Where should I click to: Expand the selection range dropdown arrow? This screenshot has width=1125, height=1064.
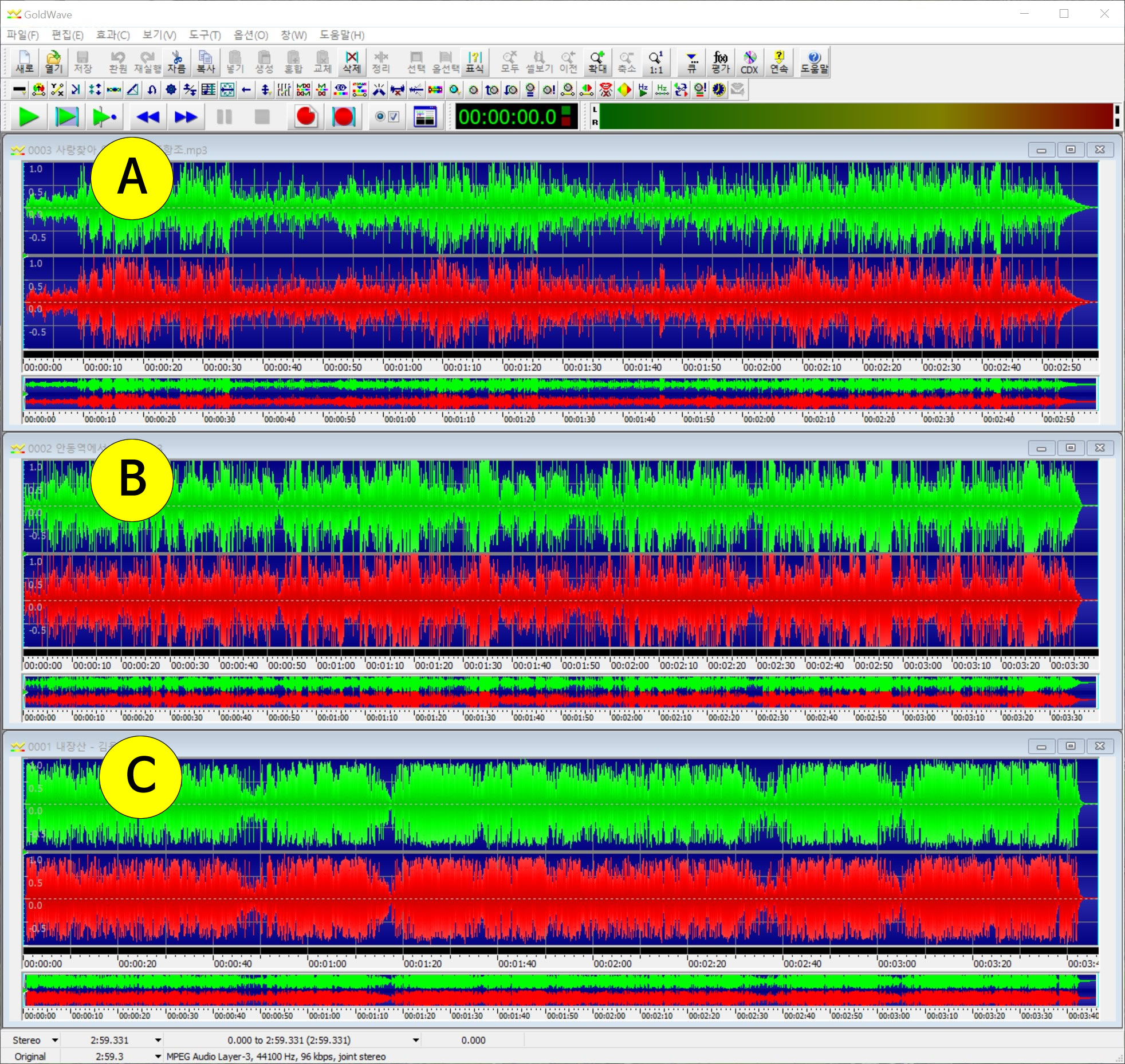click(416, 1040)
